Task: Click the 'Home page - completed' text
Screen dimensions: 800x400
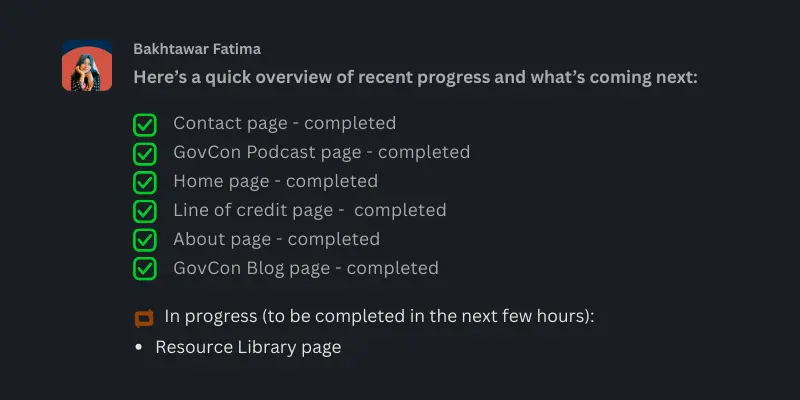Action: (x=275, y=182)
